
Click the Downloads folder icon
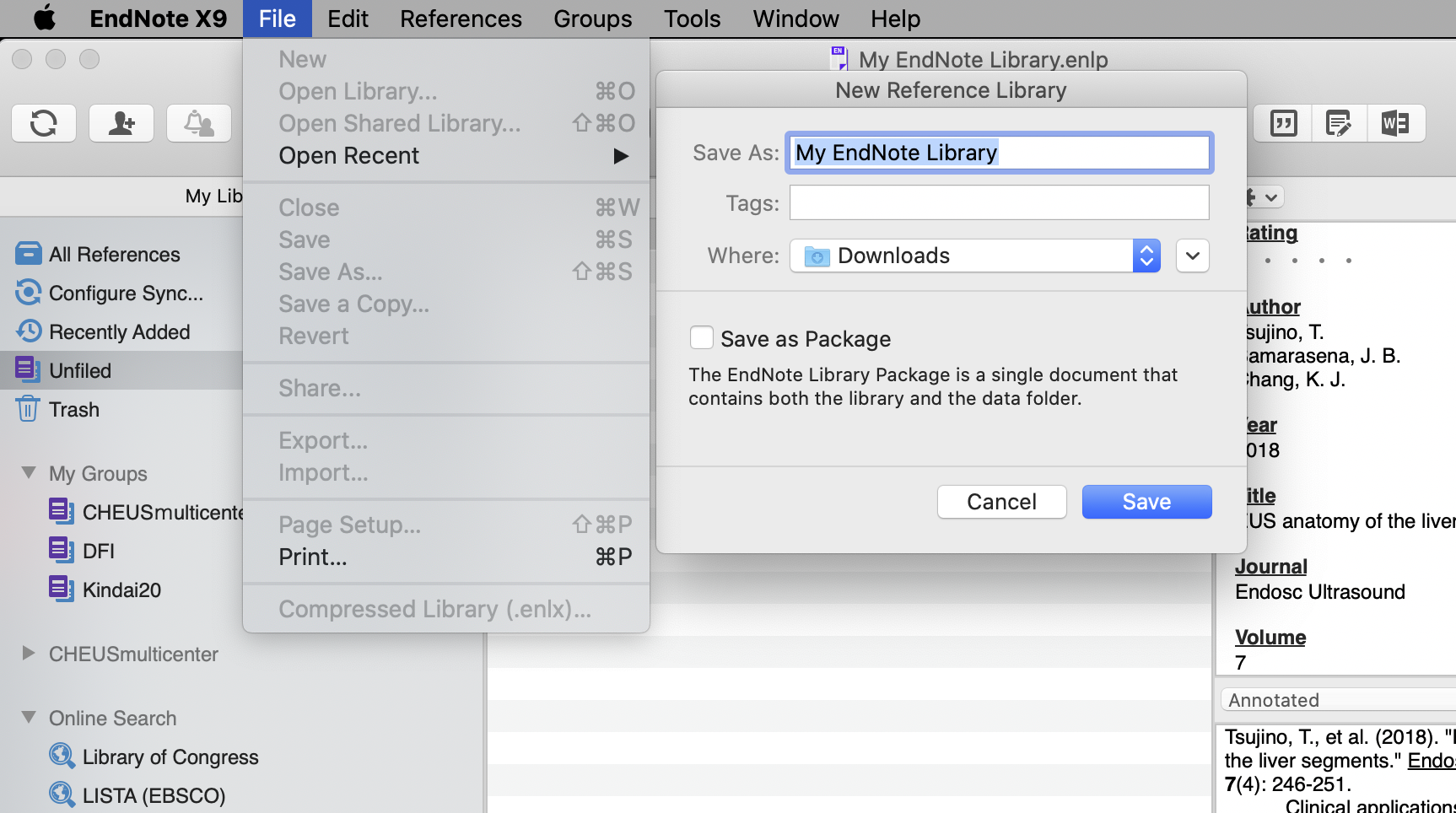coord(817,256)
